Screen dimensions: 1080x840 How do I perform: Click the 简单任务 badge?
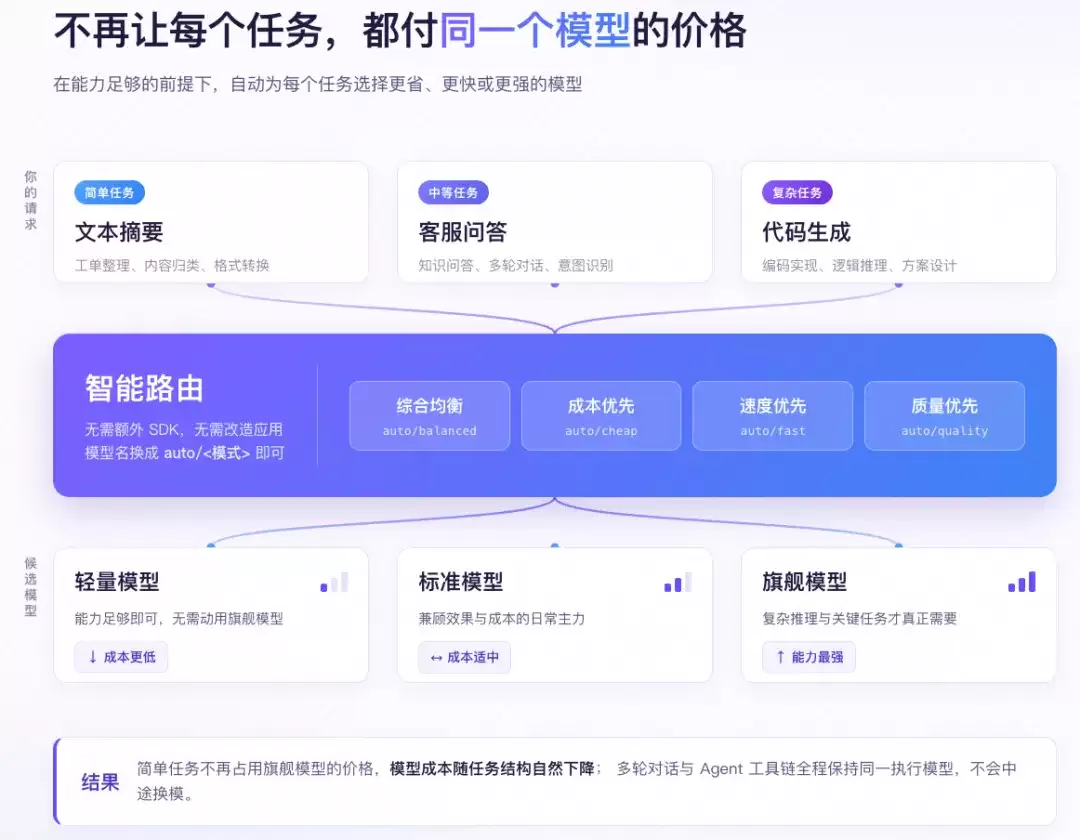[x=110, y=193]
